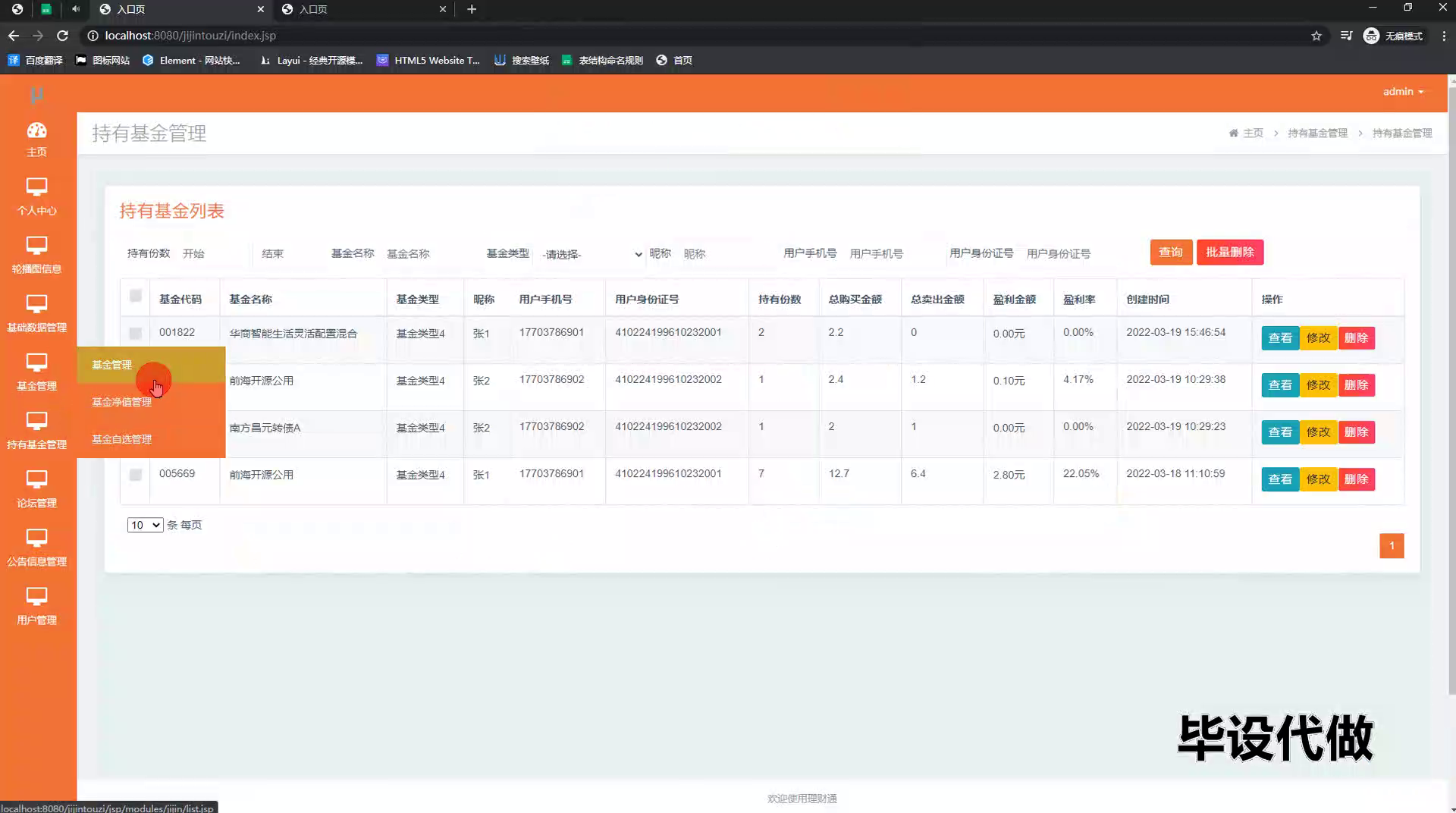Screen dimensions: 1456x813
Task: Open 基金管理 sidebar icon
Action: (x=36, y=362)
